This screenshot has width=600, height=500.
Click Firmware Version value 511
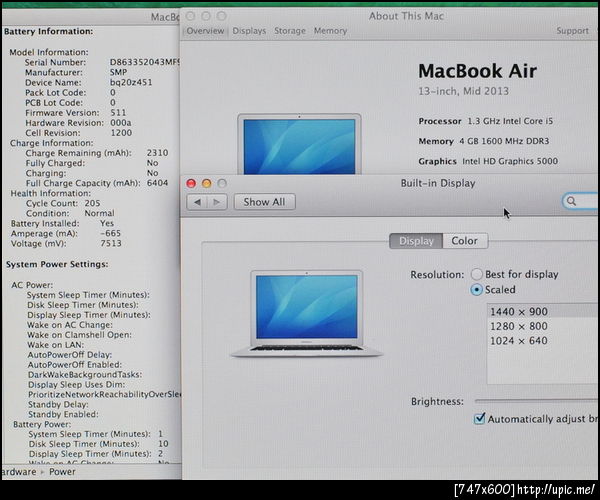pyautogui.click(x=118, y=112)
